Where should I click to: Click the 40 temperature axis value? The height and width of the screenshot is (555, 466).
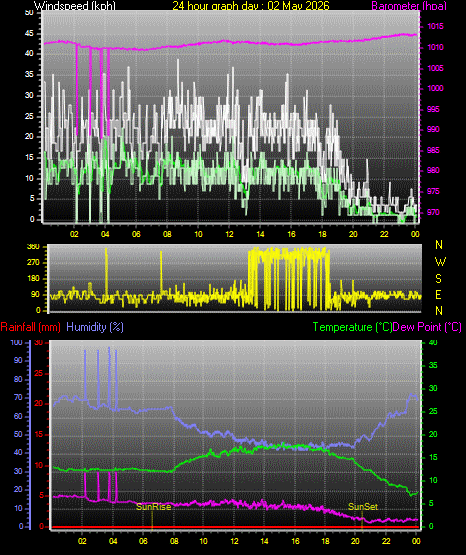pos(433,342)
